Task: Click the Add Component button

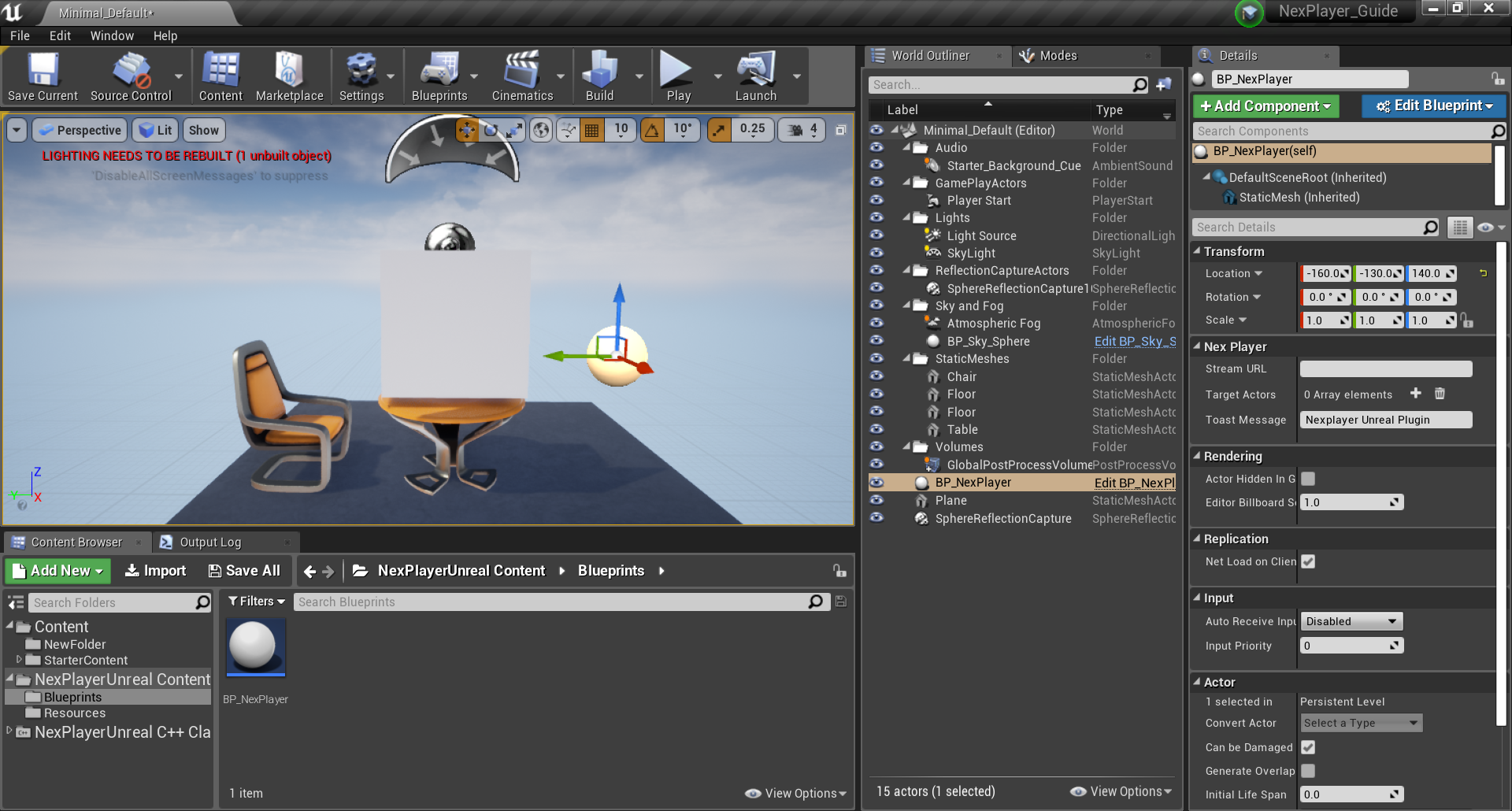Action: click(1265, 106)
